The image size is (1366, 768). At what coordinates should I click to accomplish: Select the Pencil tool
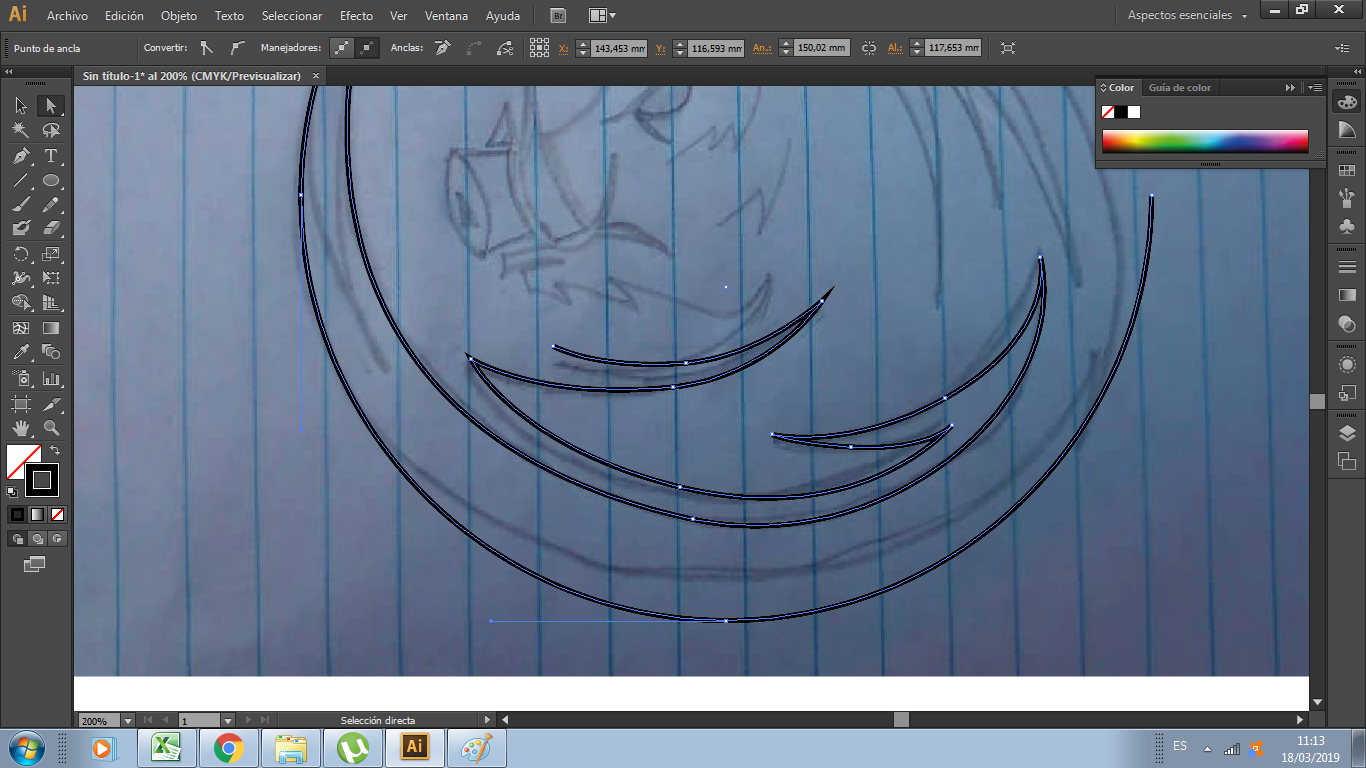tap(51, 205)
